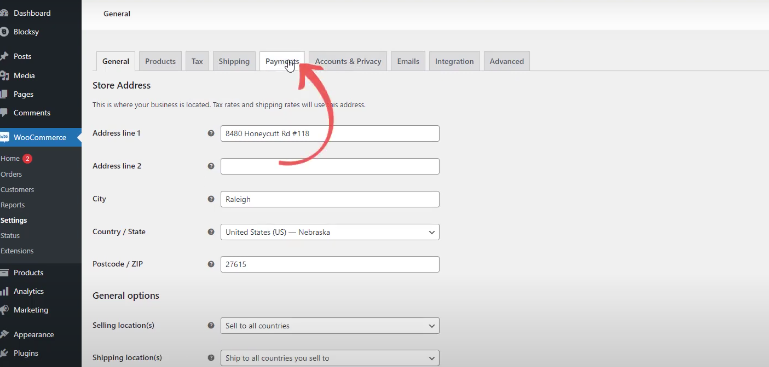
Task: Click the Address line 2 input field
Action: coord(330,166)
